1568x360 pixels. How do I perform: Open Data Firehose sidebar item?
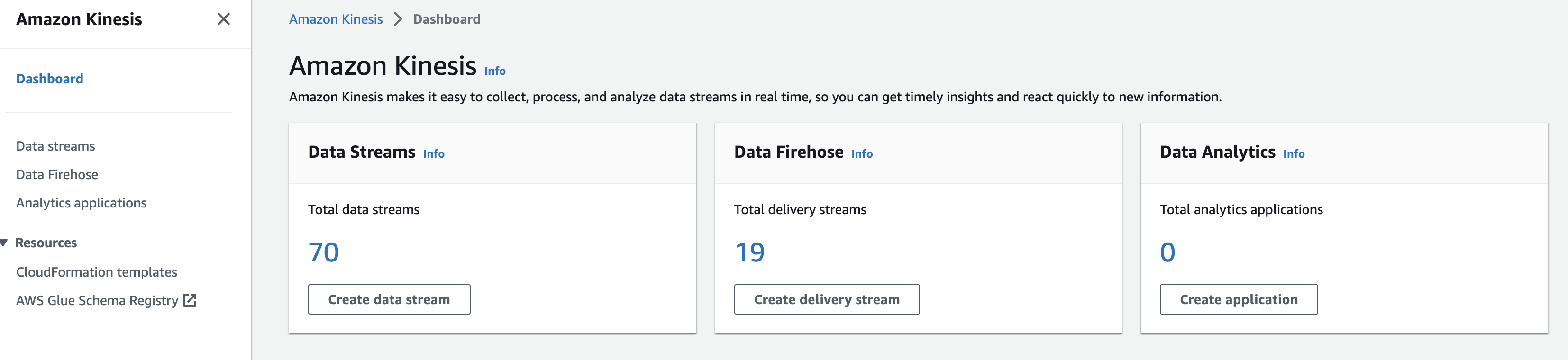coord(57,174)
